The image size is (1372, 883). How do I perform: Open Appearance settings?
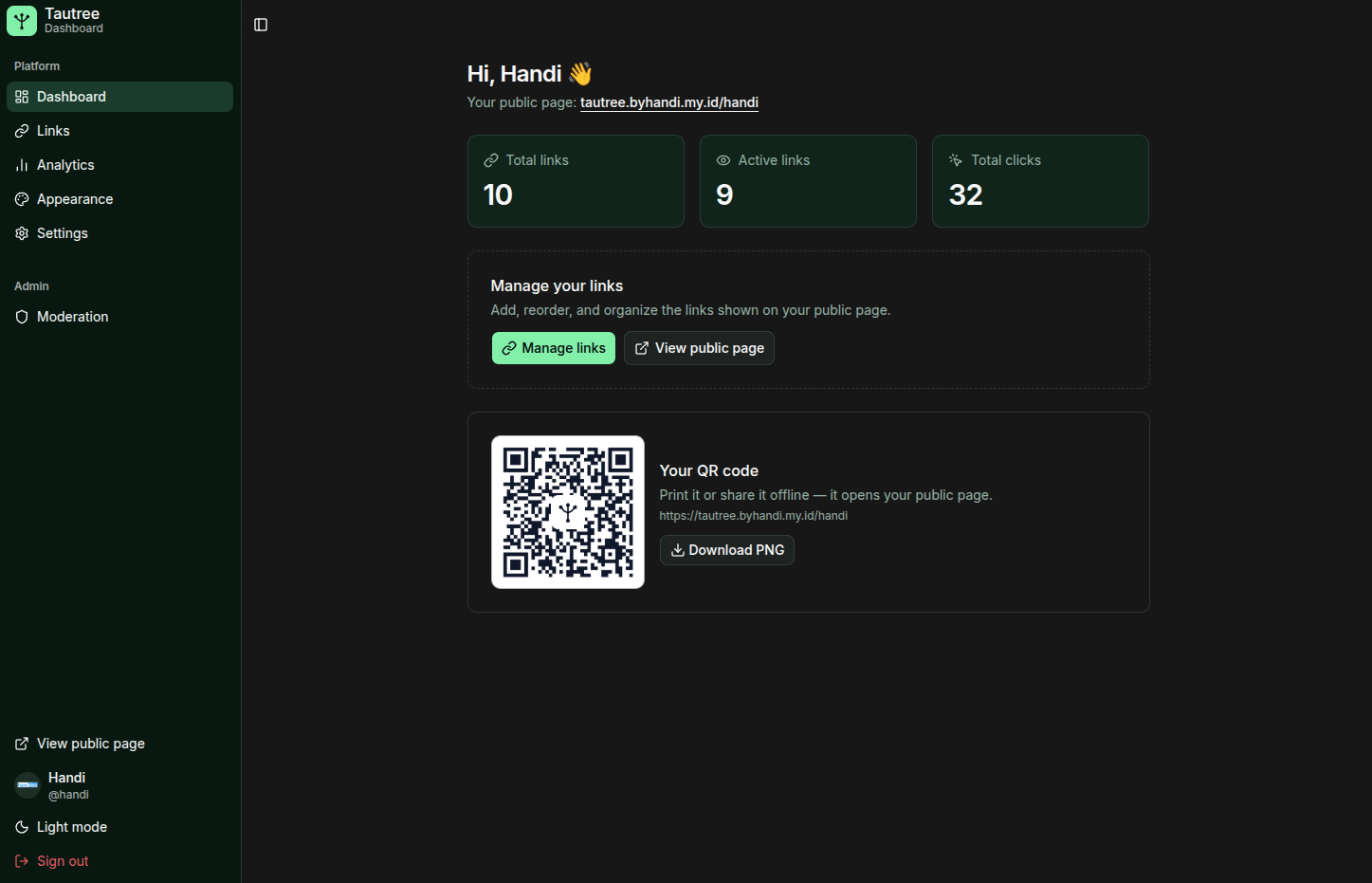pyautogui.click(x=119, y=199)
